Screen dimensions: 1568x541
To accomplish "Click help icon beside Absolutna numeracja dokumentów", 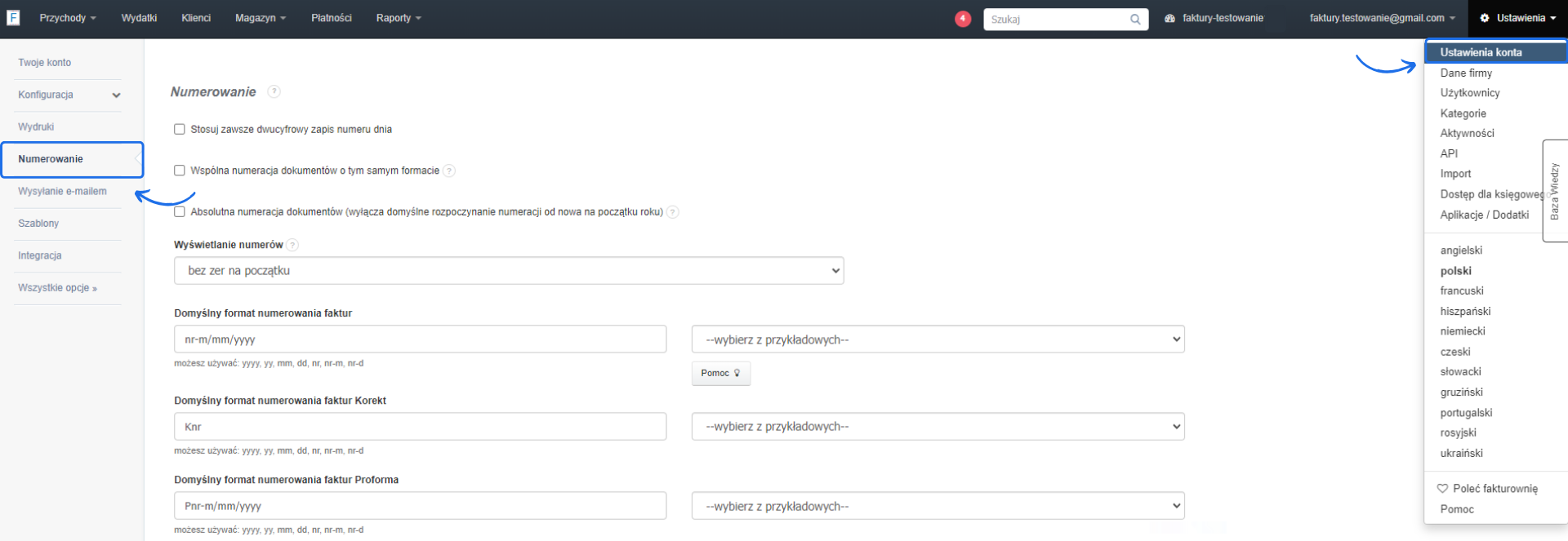I will [x=673, y=212].
